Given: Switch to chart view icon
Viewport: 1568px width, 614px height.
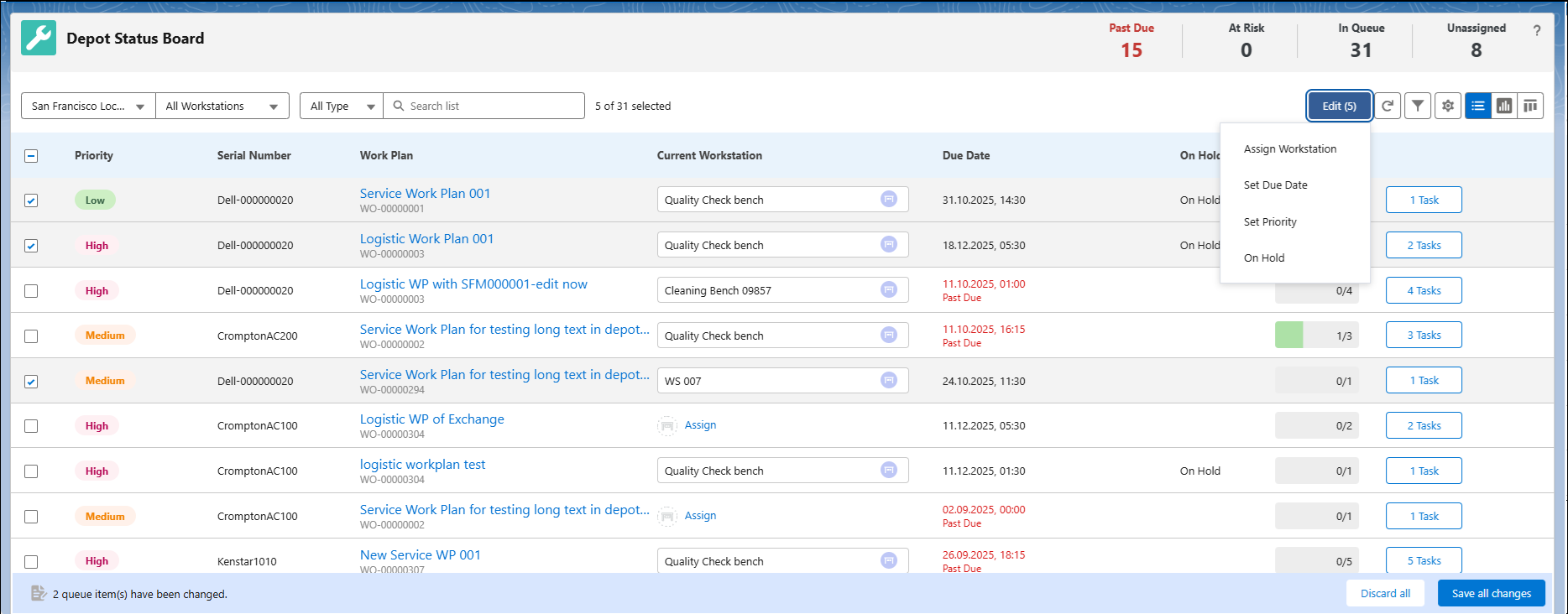Looking at the screenshot, I should (x=1504, y=106).
